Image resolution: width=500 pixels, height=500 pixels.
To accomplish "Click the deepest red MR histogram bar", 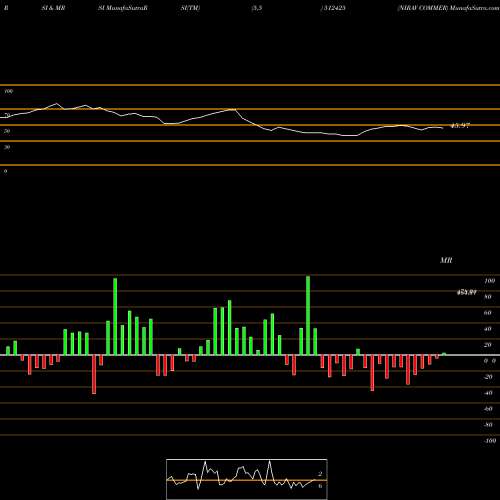I will [x=94, y=374].
